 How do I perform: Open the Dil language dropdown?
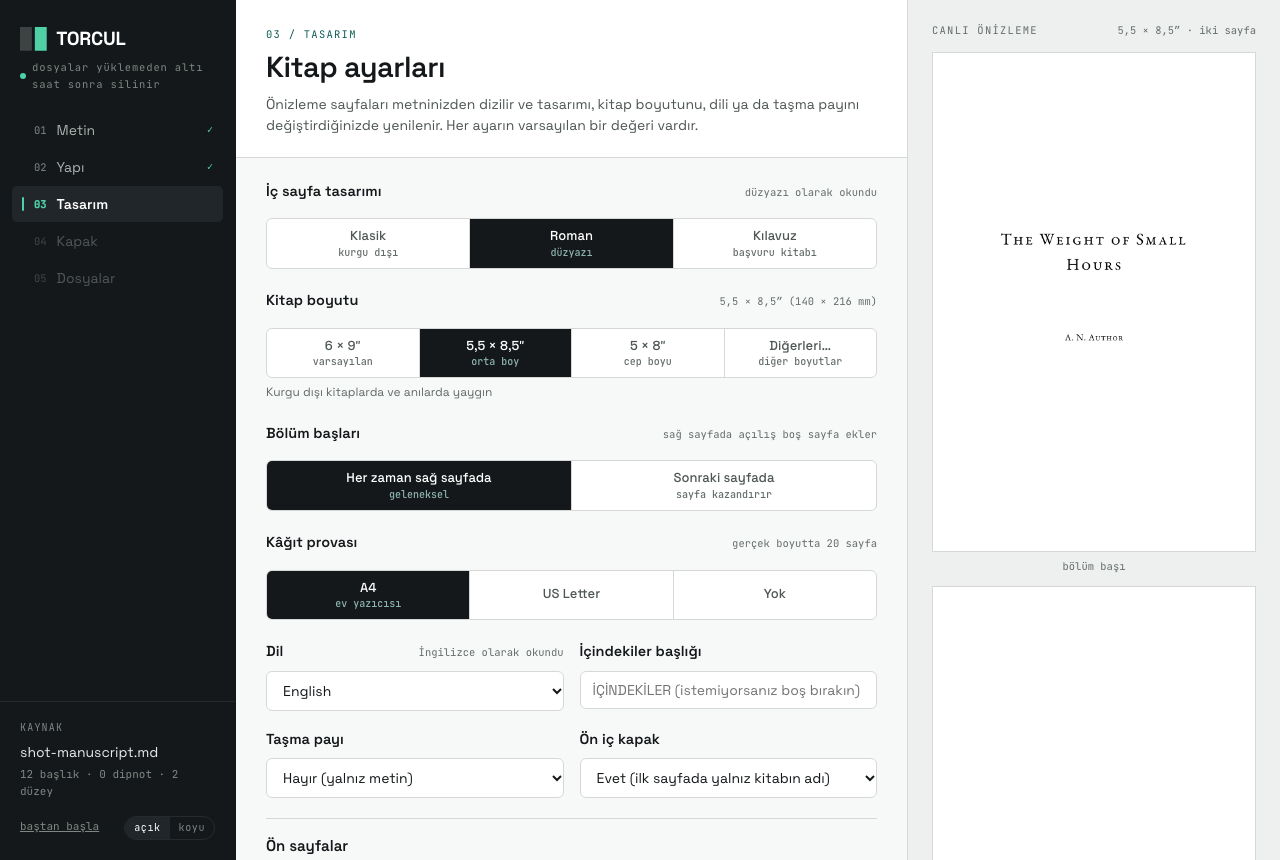pyautogui.click(x=415, y=691)
